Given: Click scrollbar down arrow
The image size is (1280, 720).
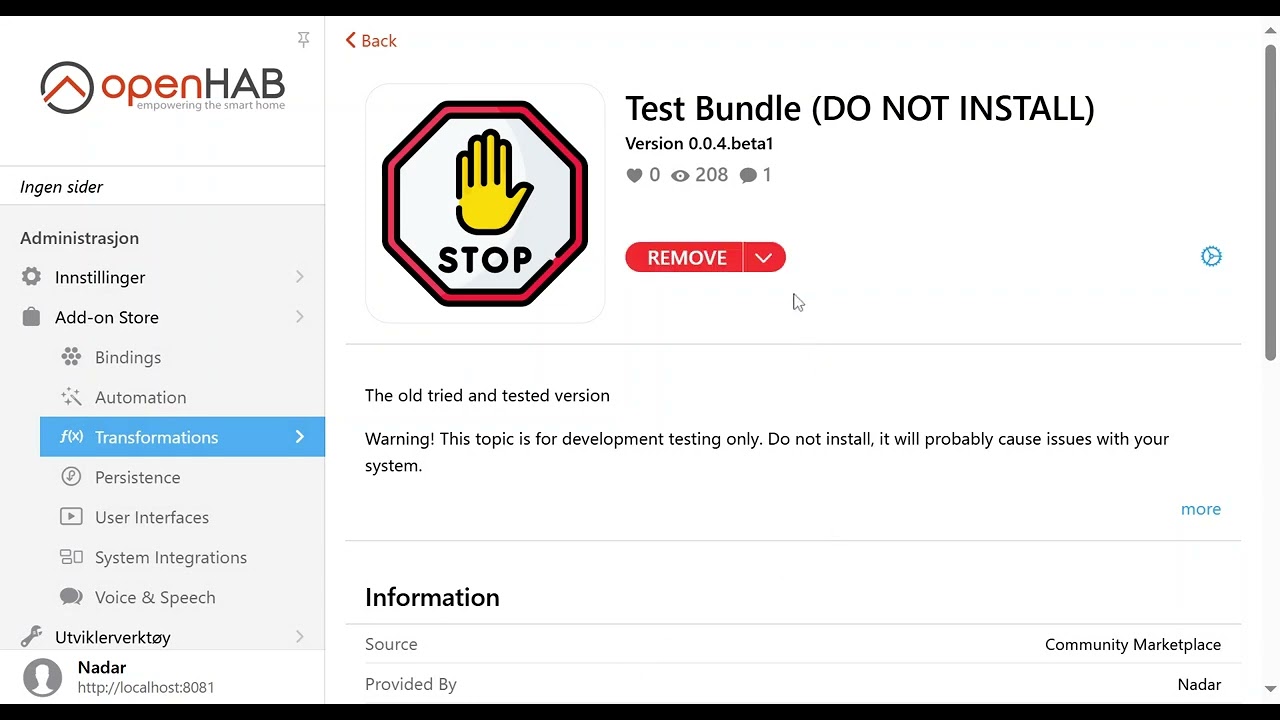Looking at the screenshot, I should coord(1271,688).
